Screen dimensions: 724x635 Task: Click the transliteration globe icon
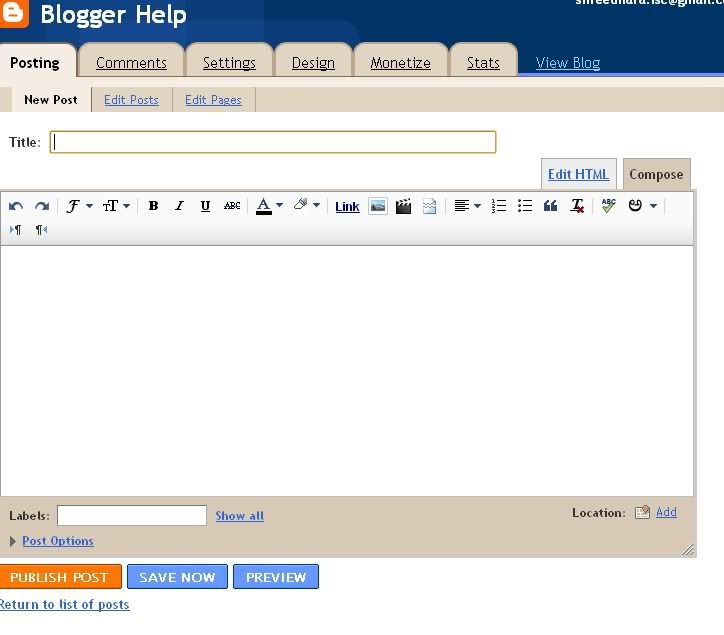point(635,206)
